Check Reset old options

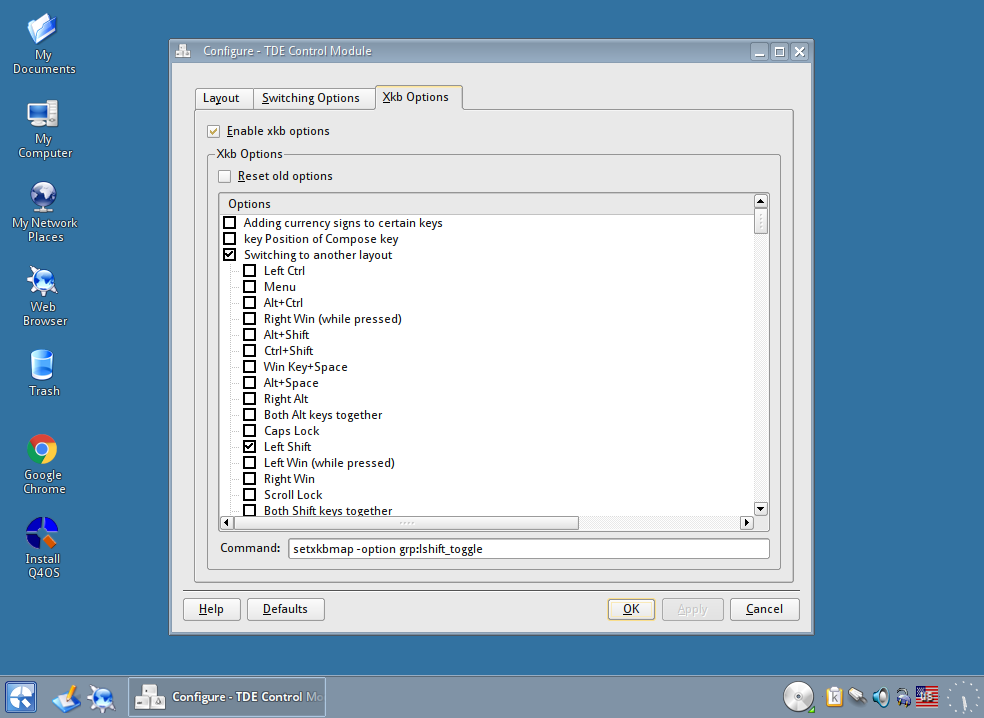tap(225, 176)
